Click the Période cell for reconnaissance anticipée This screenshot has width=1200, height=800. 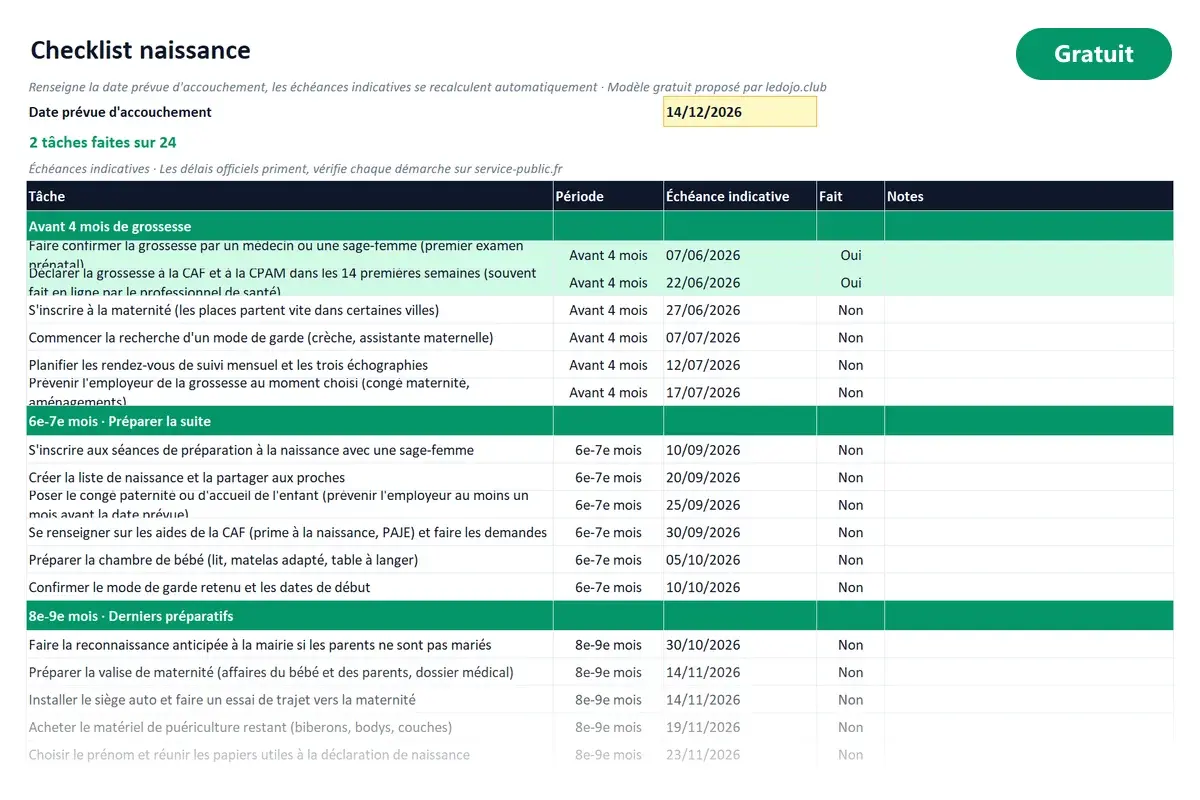tap(608, 645)
